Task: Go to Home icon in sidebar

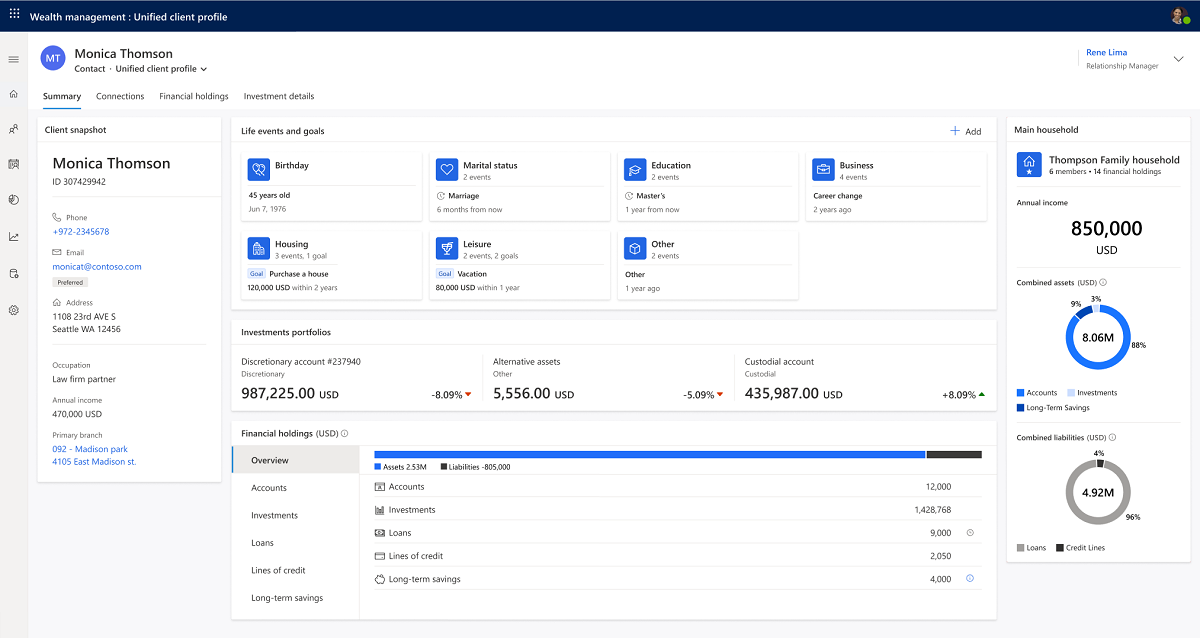Action: (x=14, y=94)
